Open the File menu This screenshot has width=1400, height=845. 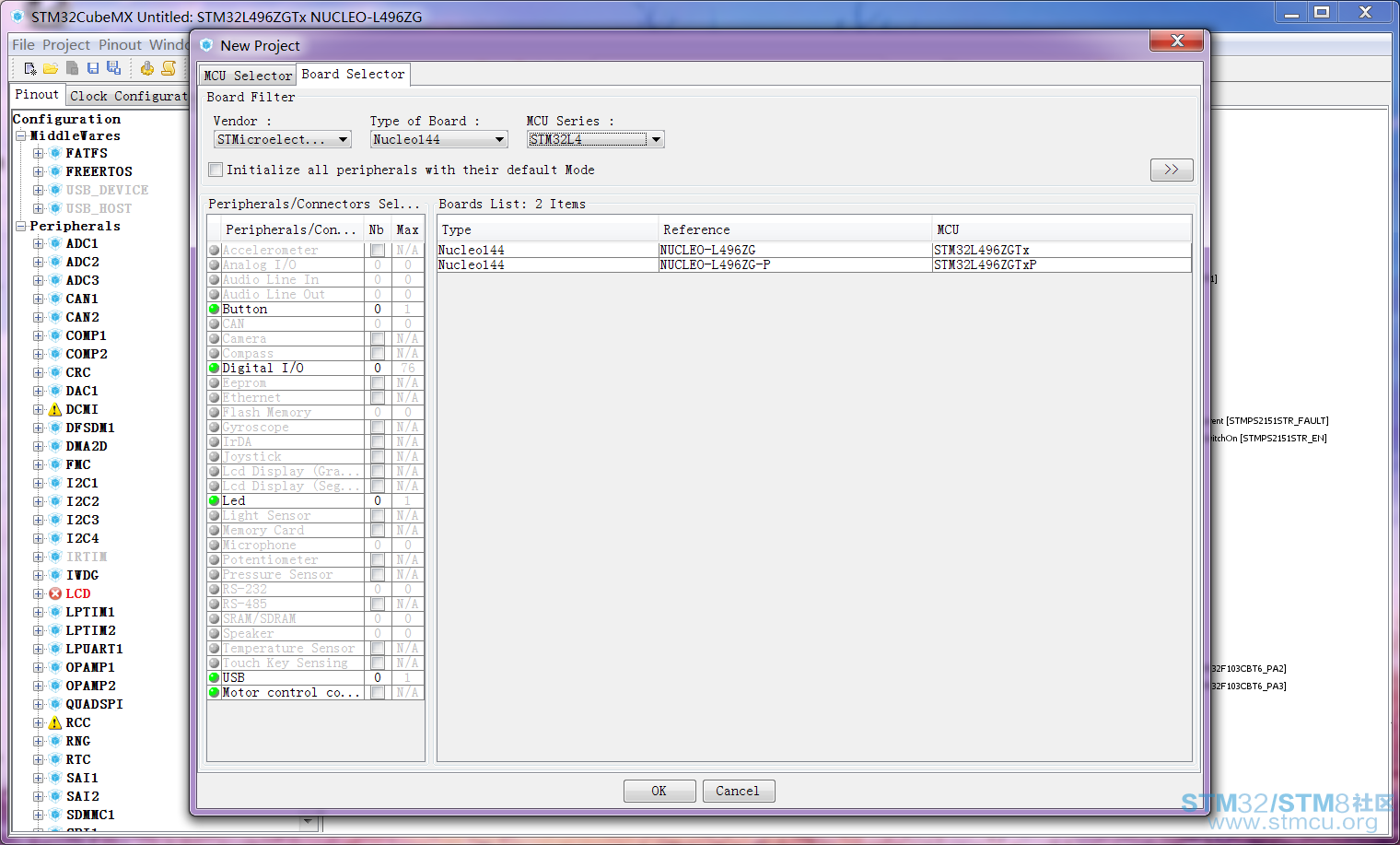coord(23,44)
